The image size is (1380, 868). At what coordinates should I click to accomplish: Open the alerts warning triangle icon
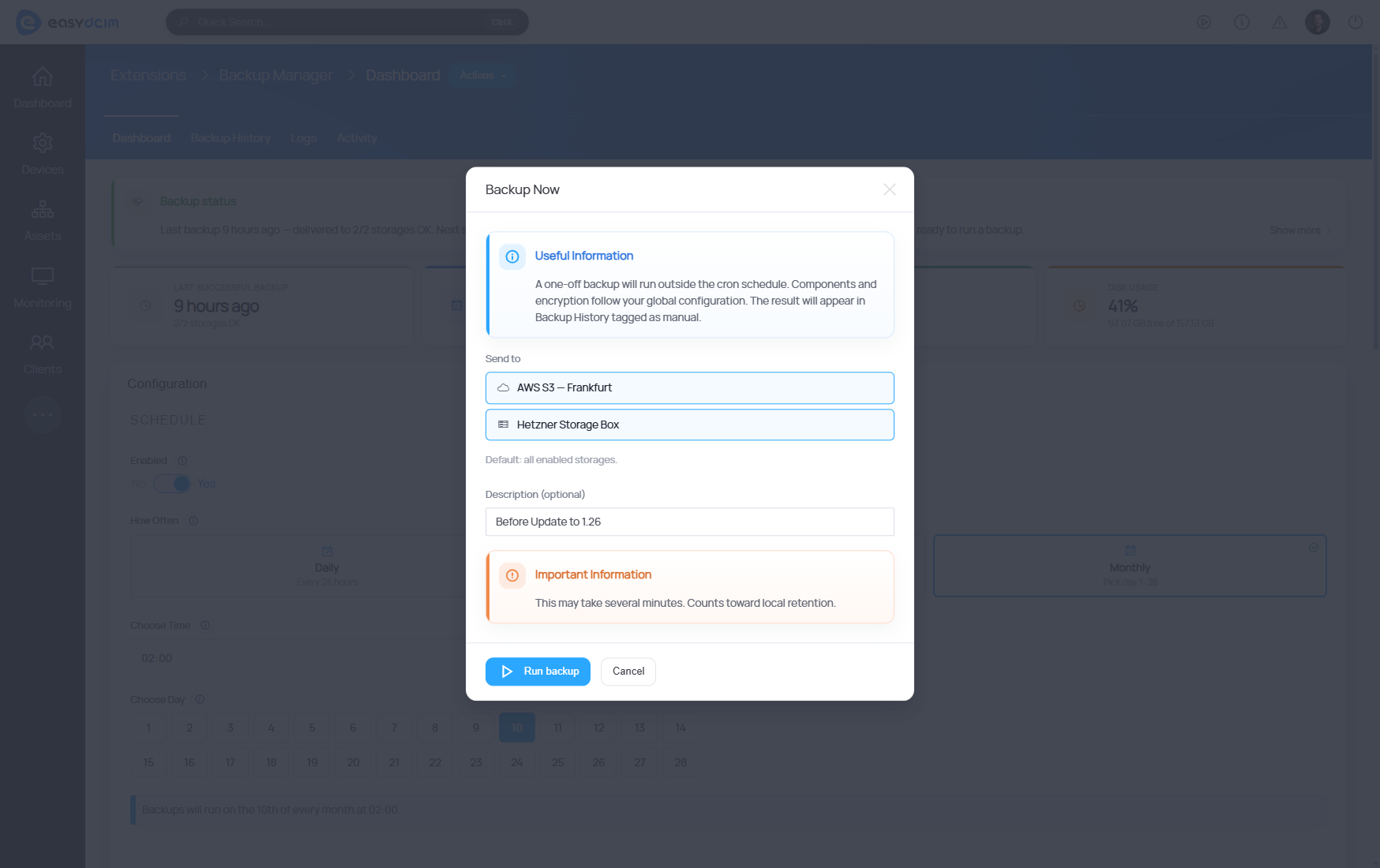click(1280, 22)
